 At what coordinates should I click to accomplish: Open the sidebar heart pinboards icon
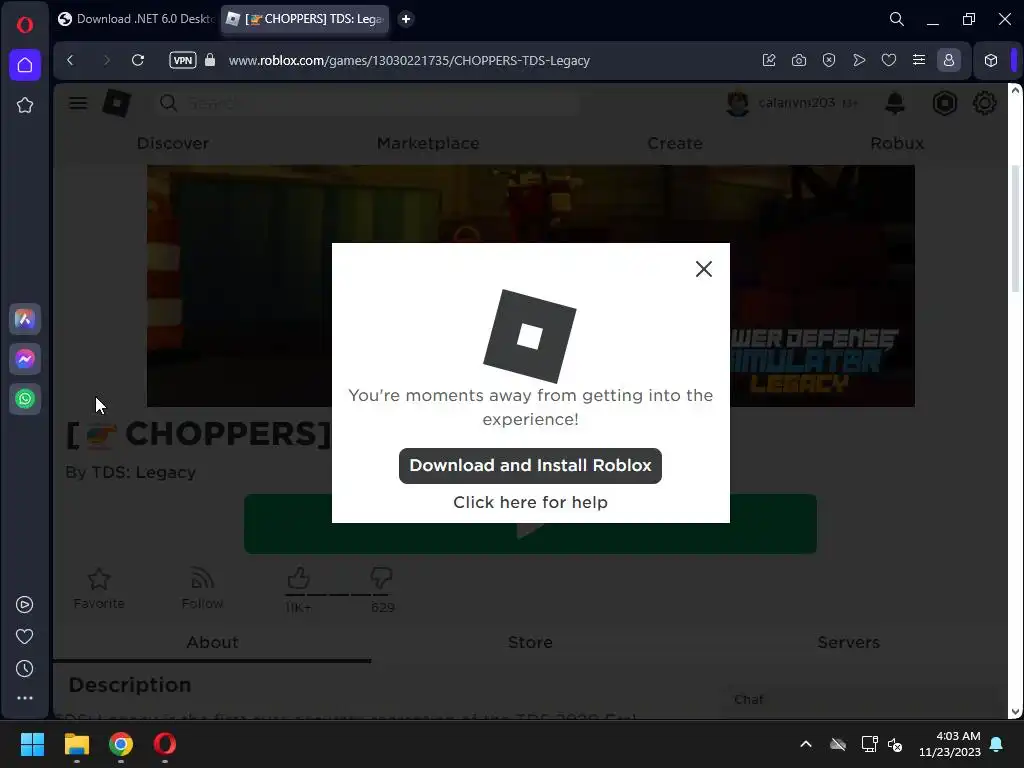pos(25,637)
